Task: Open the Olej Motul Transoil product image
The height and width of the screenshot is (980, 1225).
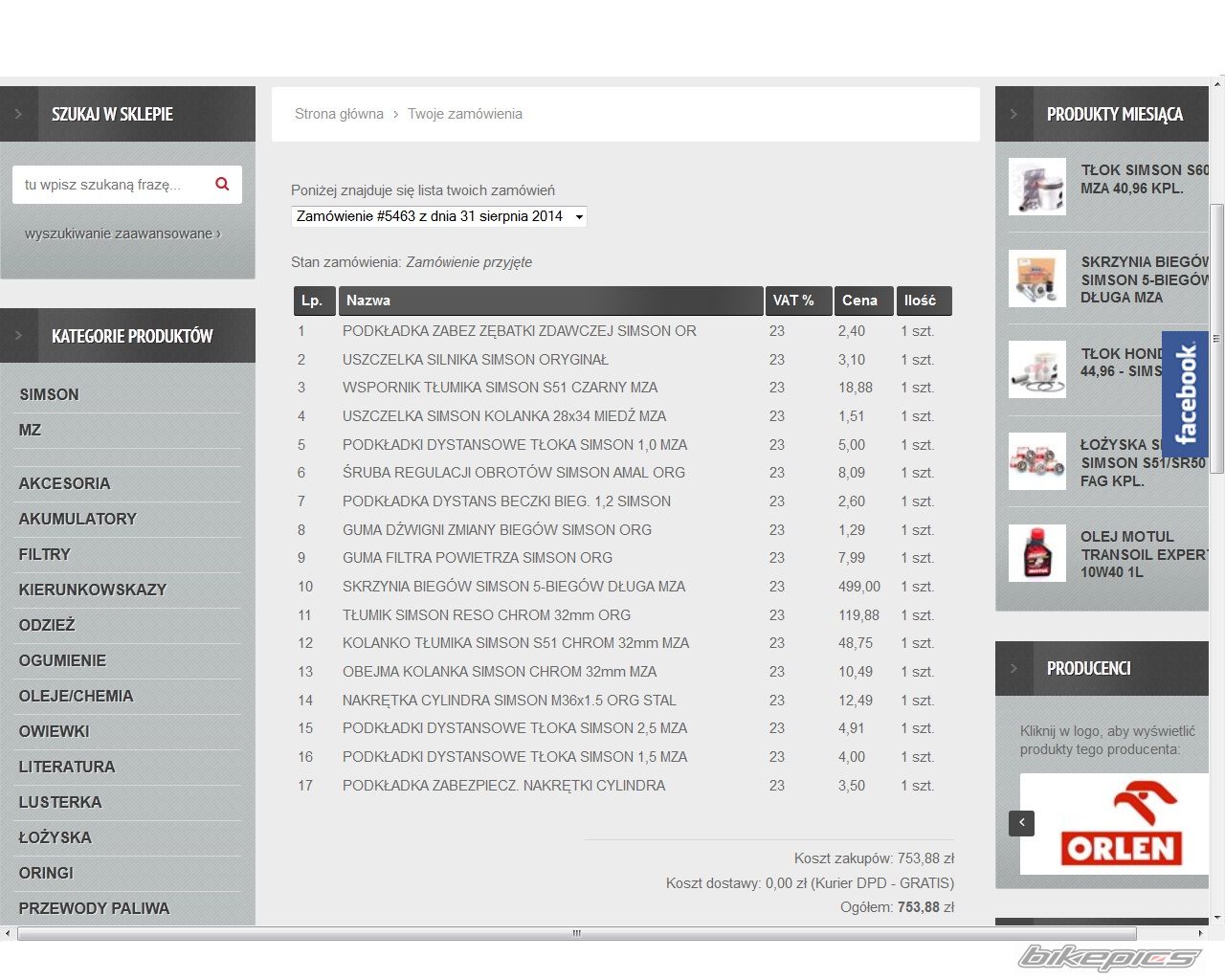Action: tap(1036, 553)
